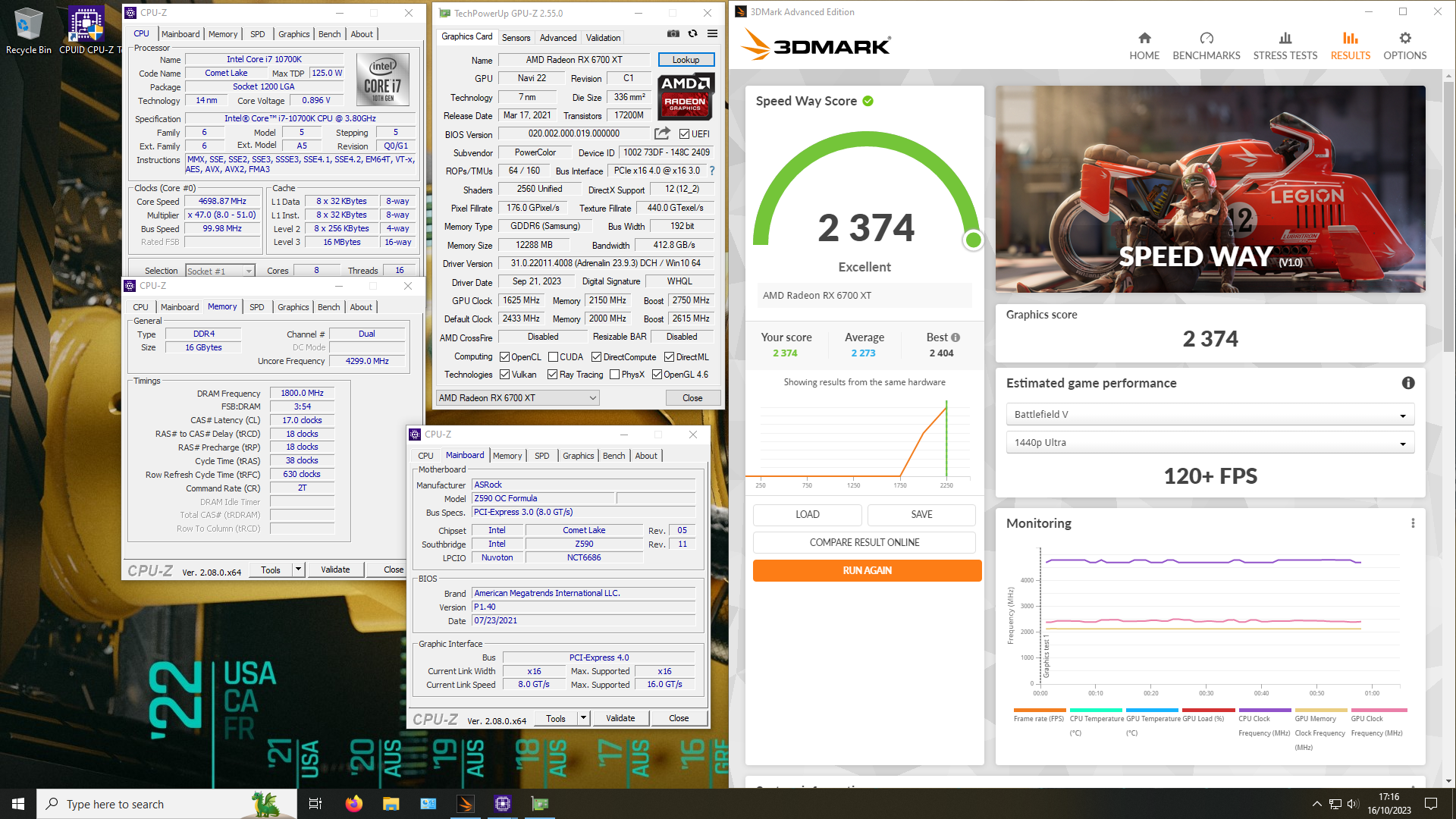Switch to the Validation tab in GPU-Z
This screenshot has height=819, width=1456.
tap(604, 37)
